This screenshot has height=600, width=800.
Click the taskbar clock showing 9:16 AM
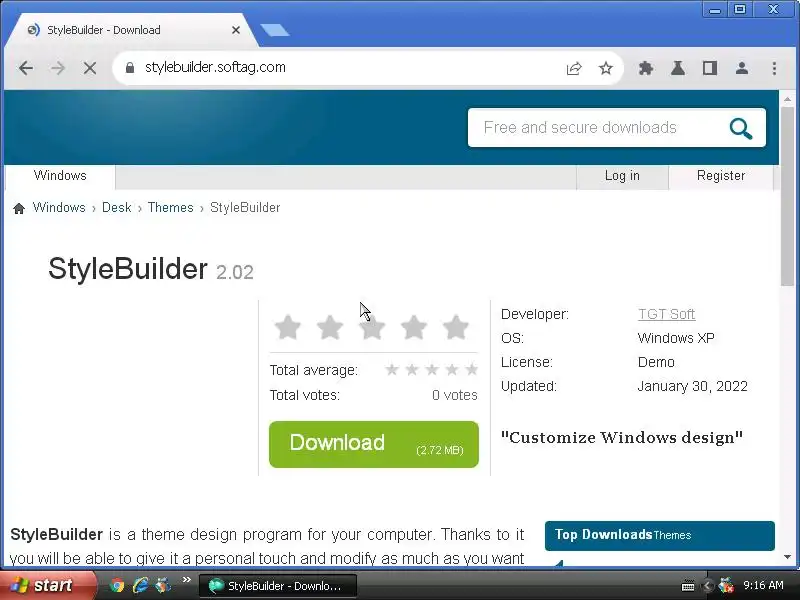[763, 585]
